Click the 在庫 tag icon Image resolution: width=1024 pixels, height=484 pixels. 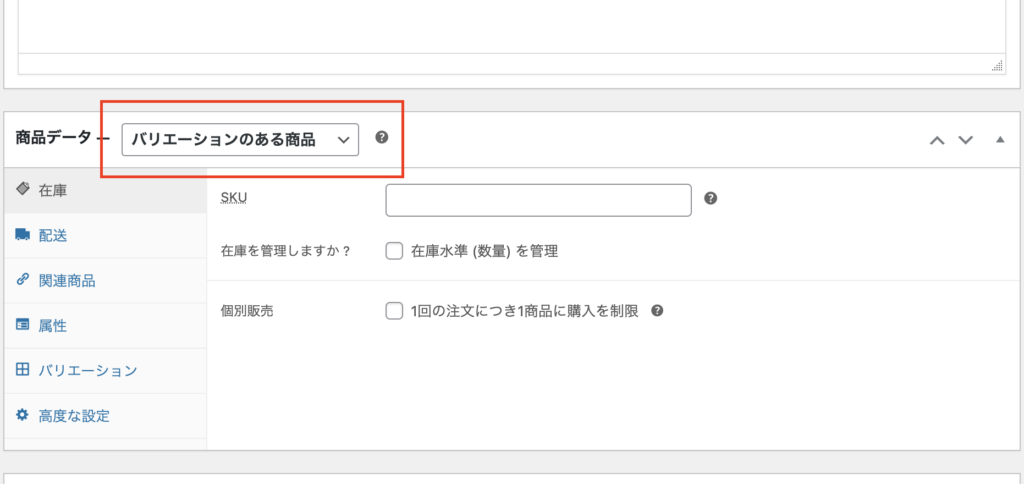pos(23,189)
